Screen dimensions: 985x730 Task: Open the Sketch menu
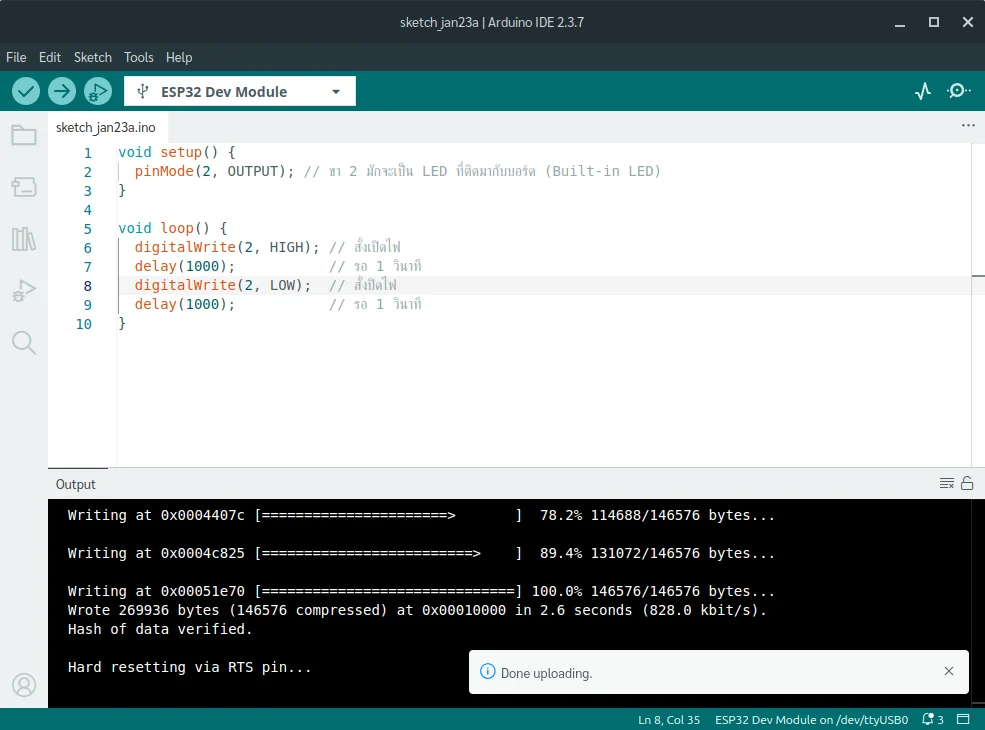92,57
